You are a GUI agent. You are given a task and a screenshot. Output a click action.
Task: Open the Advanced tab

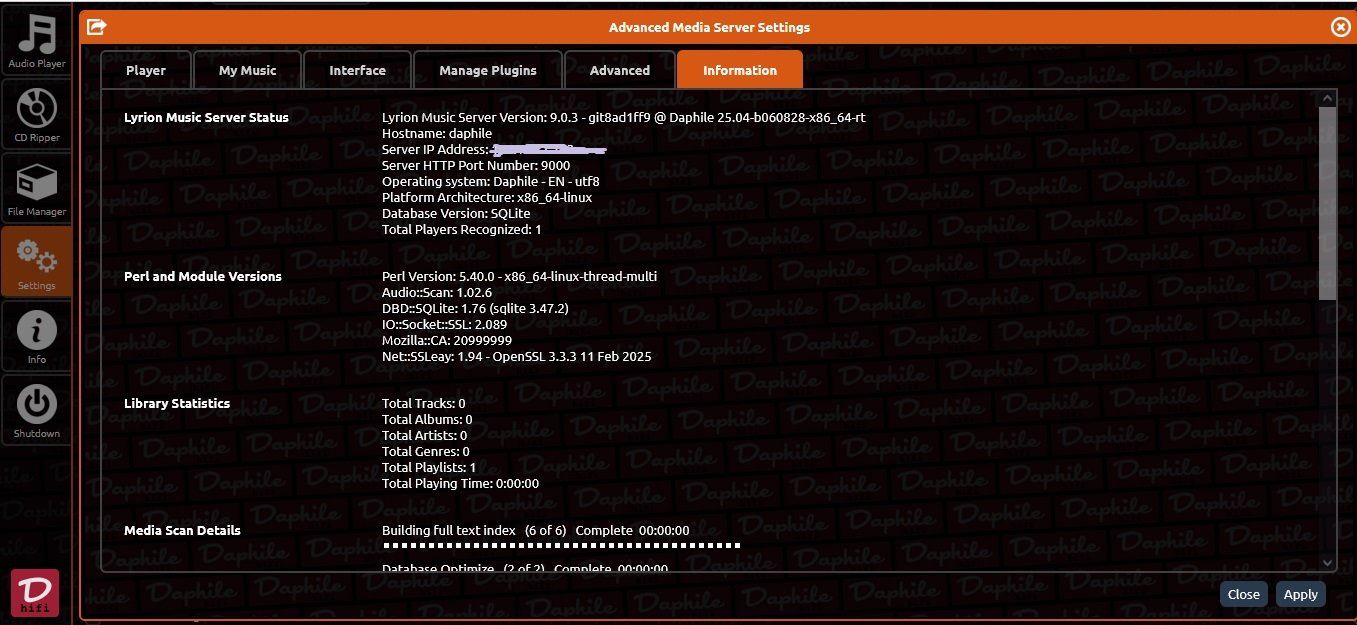[x=620, y=70]
